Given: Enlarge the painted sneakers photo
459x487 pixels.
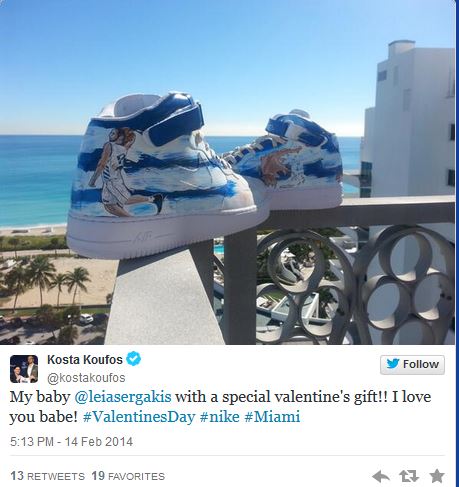Looking at the screenshot, I should (227, 172).
